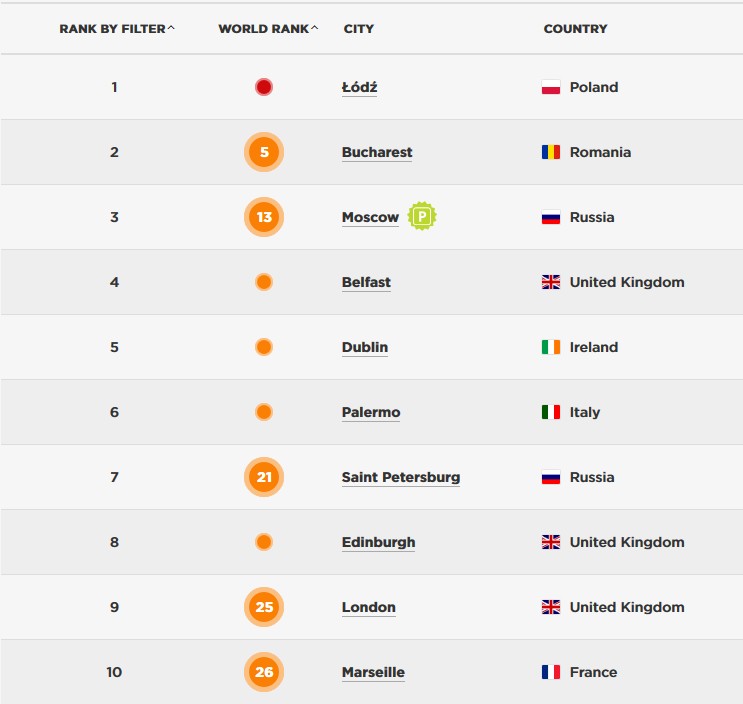743x704 pixels.
Task: Click the Ireland flag icon
Action: [551, 347]
